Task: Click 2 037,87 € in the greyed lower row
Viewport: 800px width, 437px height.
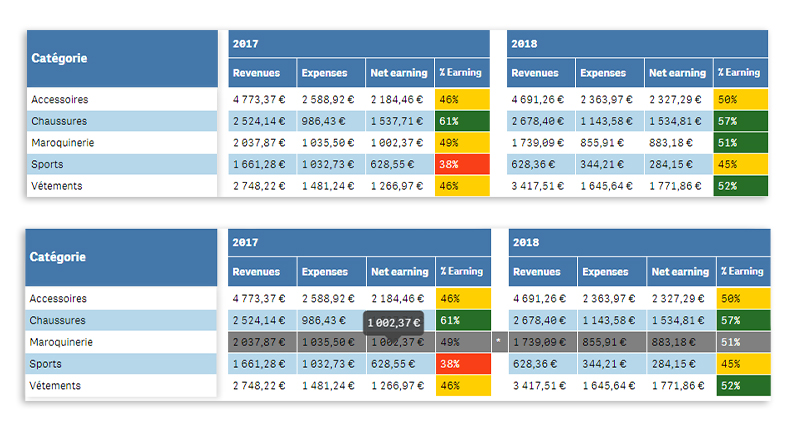Action: pyautogui.click(x=259, y=342)
